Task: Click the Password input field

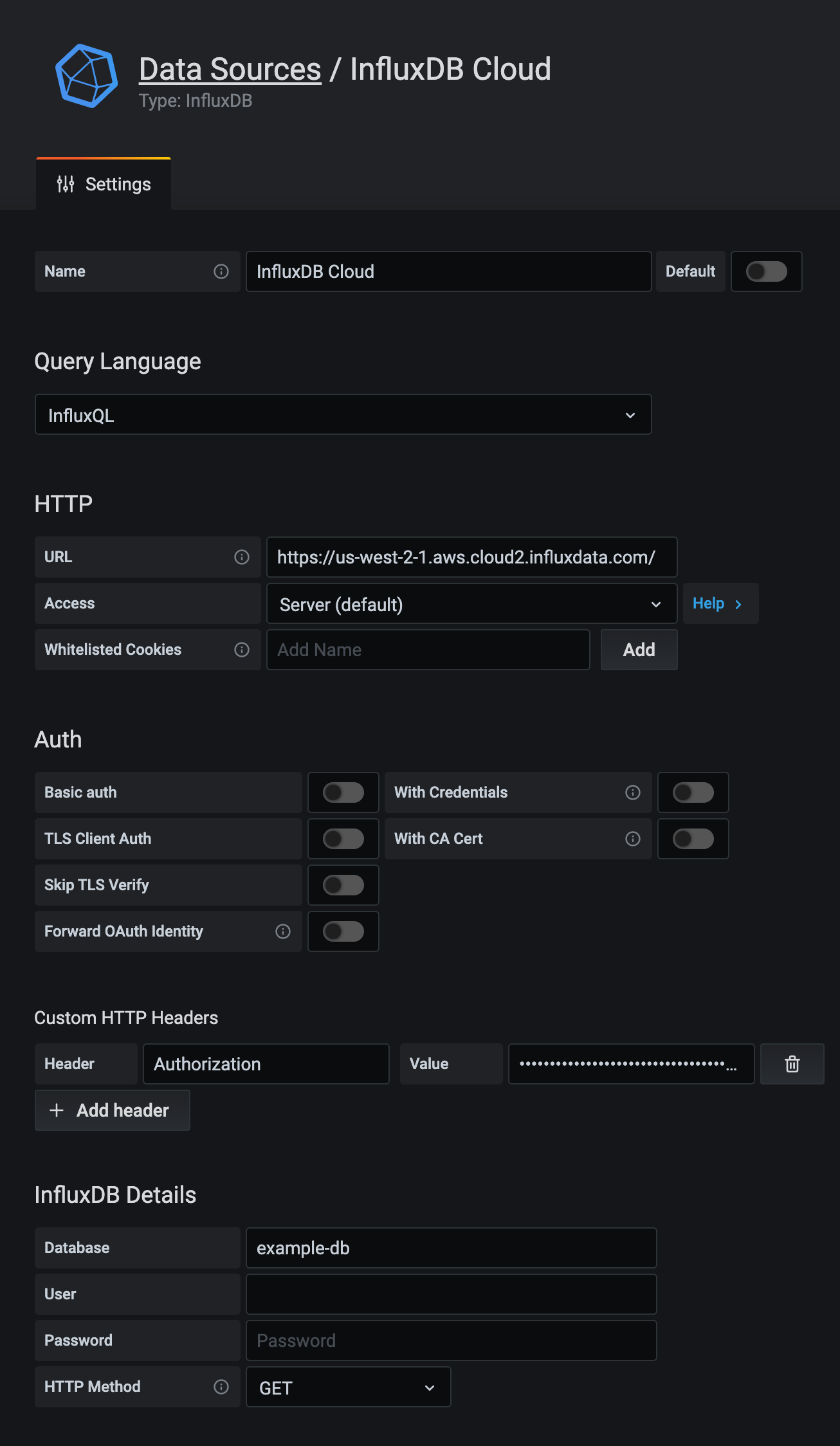Action: (x=452, y=1341)
